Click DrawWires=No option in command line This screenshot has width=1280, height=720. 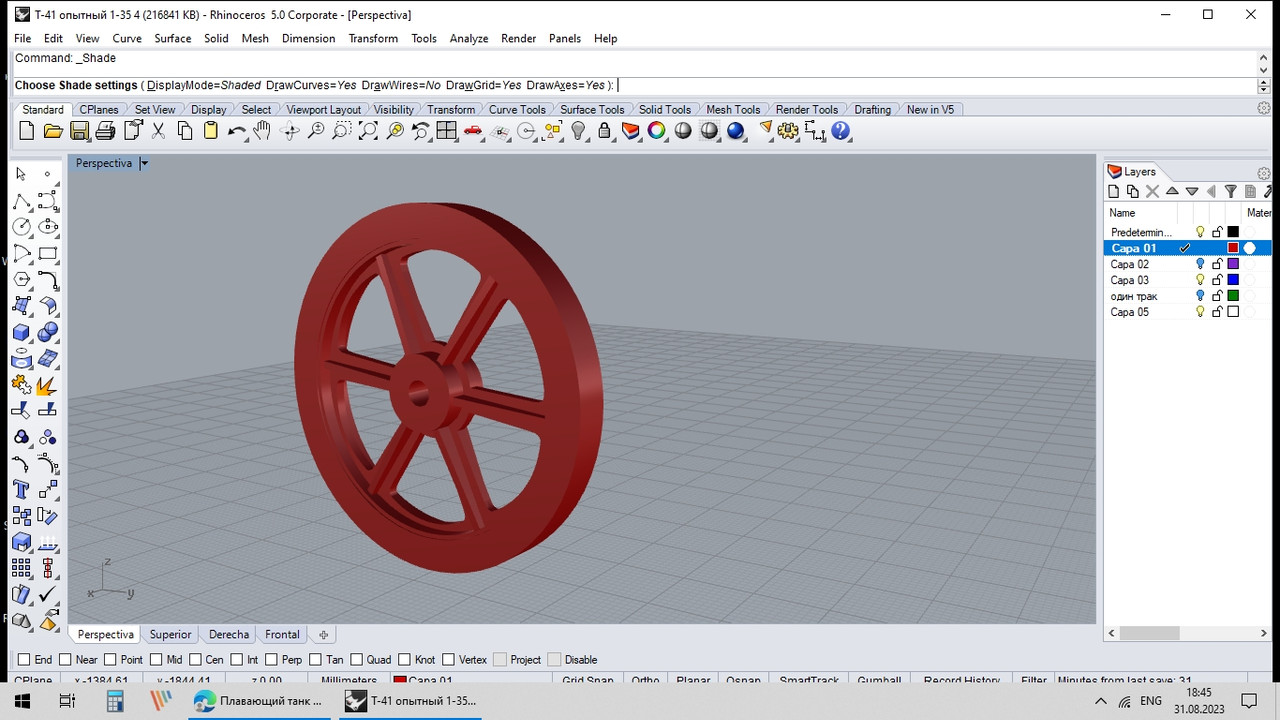click(x=401, y=86)
